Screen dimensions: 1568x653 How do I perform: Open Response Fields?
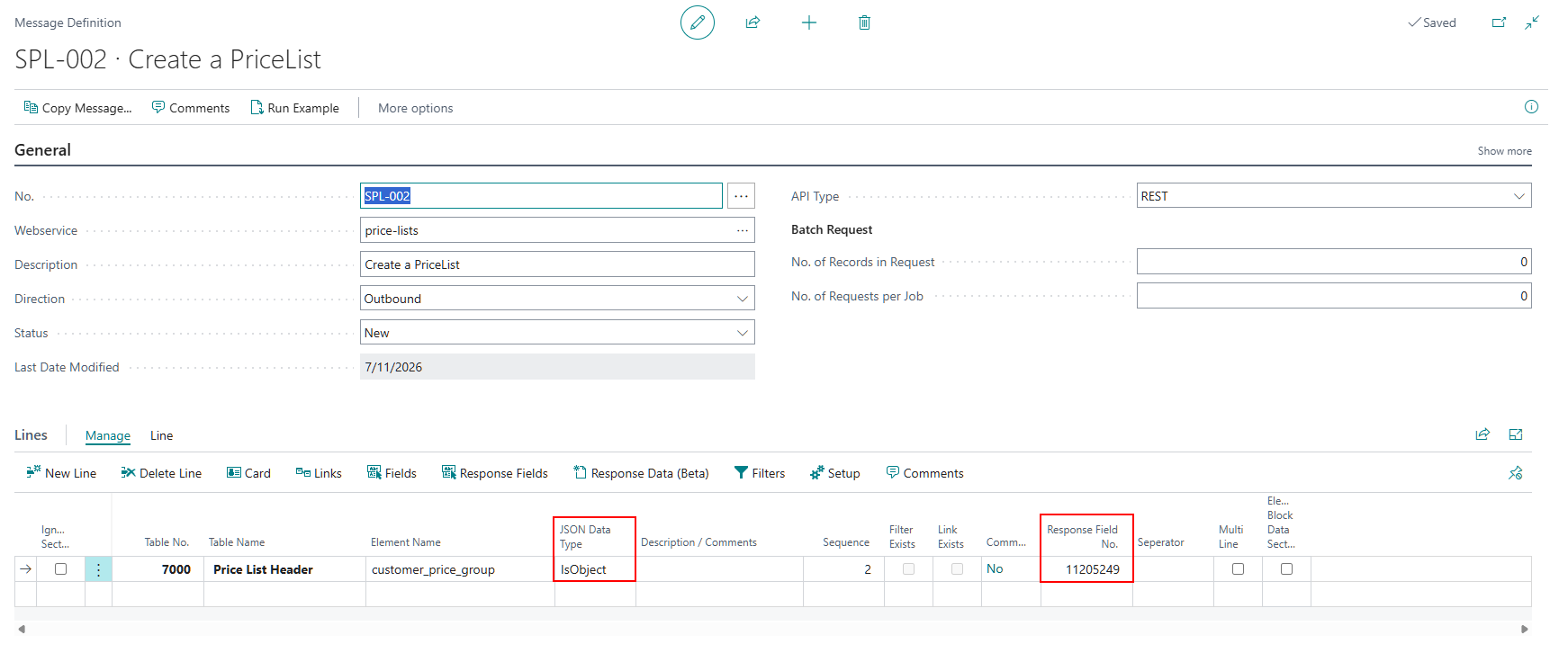(x=494, y=473)
